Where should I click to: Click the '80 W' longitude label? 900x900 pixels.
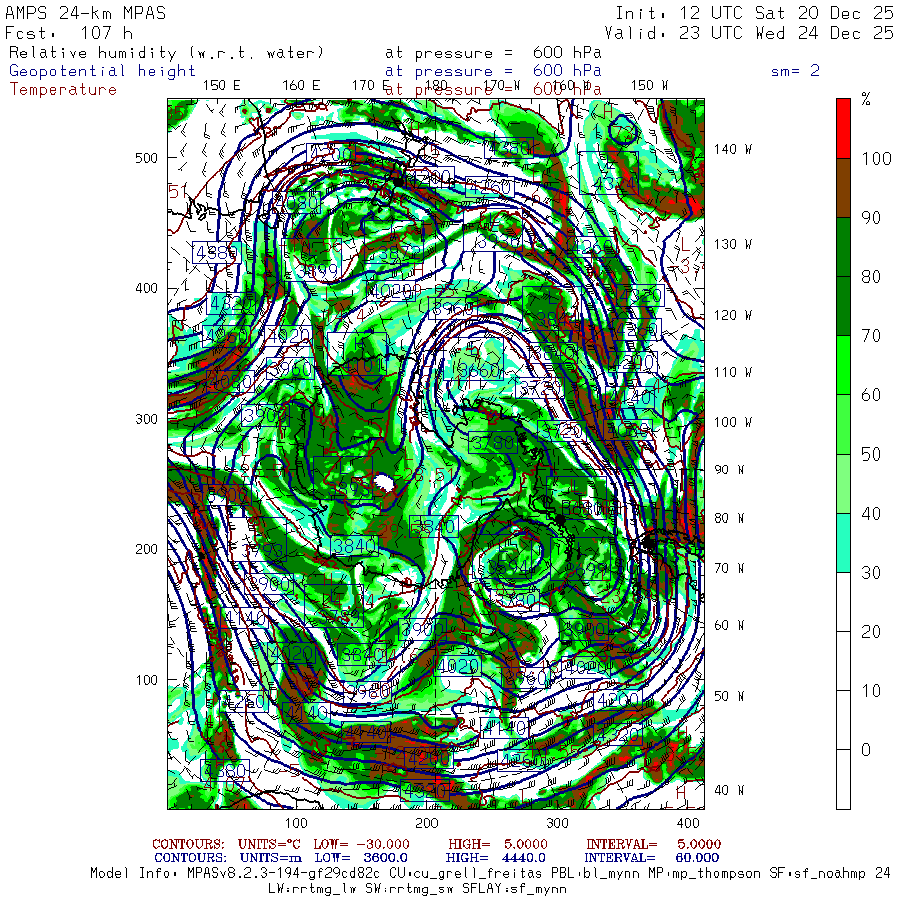click(729, 518)
